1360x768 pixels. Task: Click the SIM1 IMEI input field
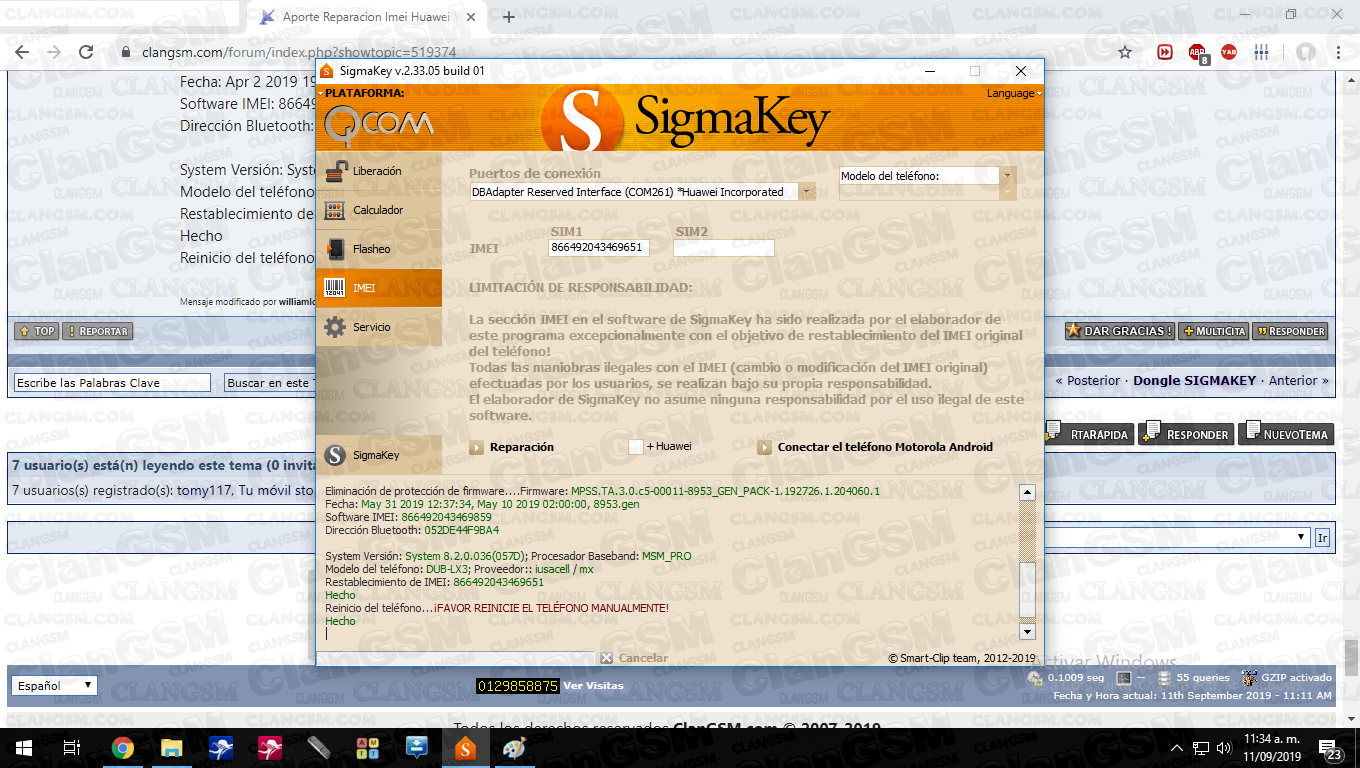(x=599, y=247)
